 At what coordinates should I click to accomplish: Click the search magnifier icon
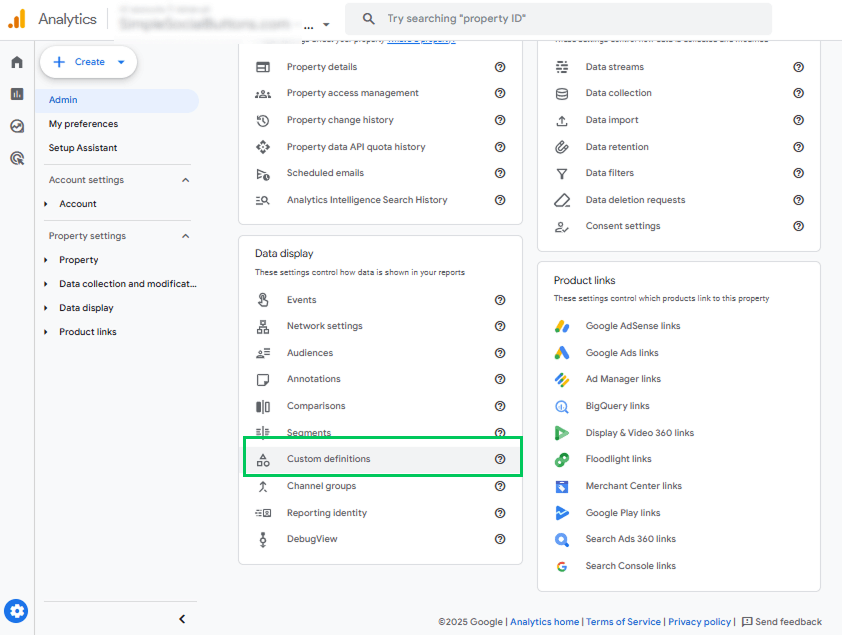click(x=368, y=19)
